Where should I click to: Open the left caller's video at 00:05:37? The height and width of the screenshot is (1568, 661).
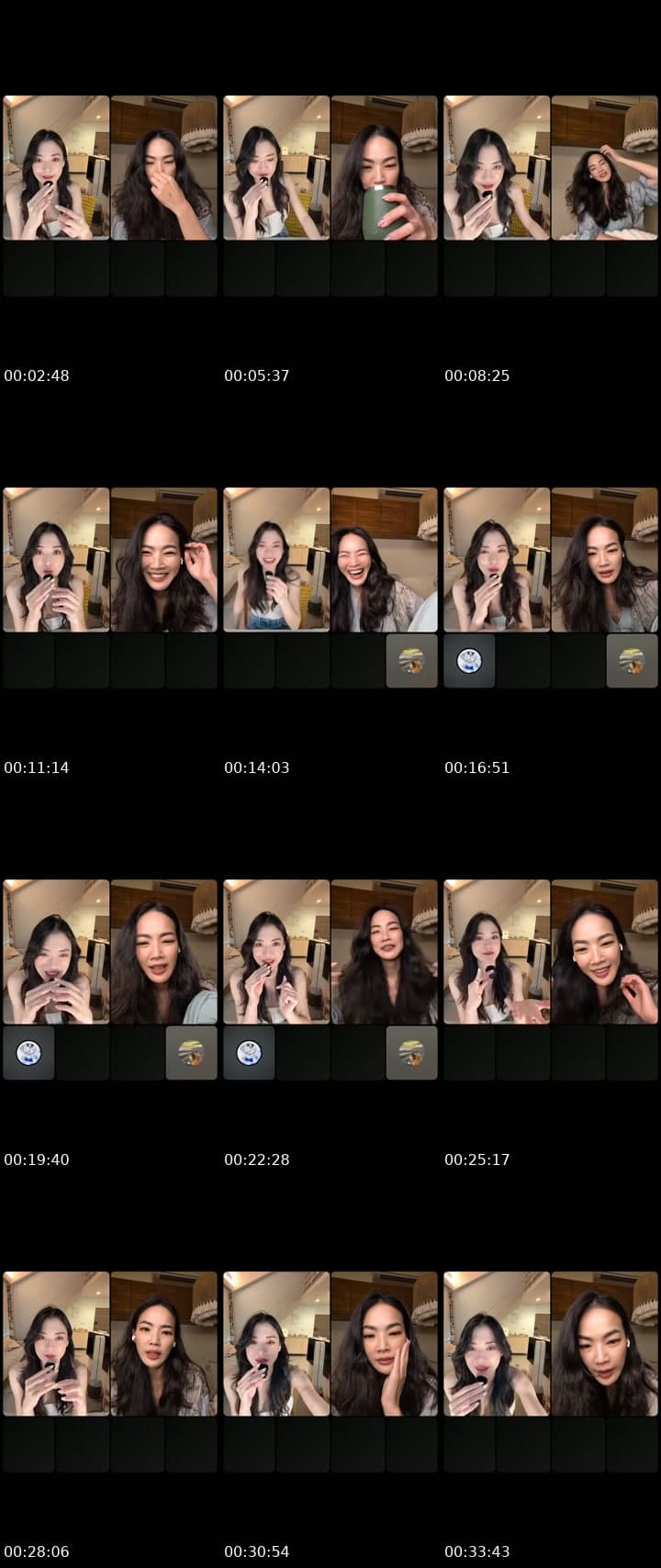coord(276,168)
